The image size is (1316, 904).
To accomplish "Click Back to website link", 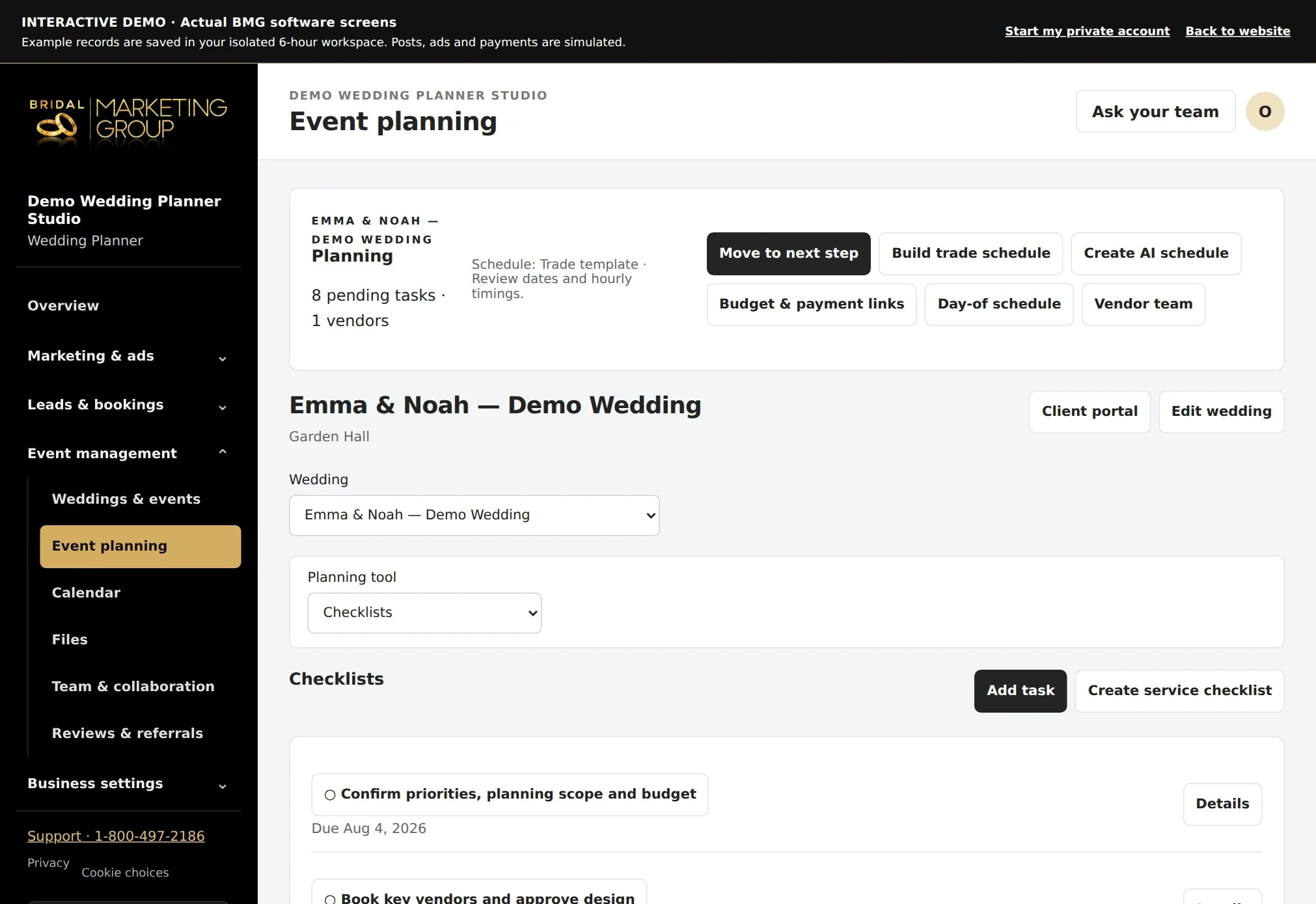I will click(x=1238, y=31).
